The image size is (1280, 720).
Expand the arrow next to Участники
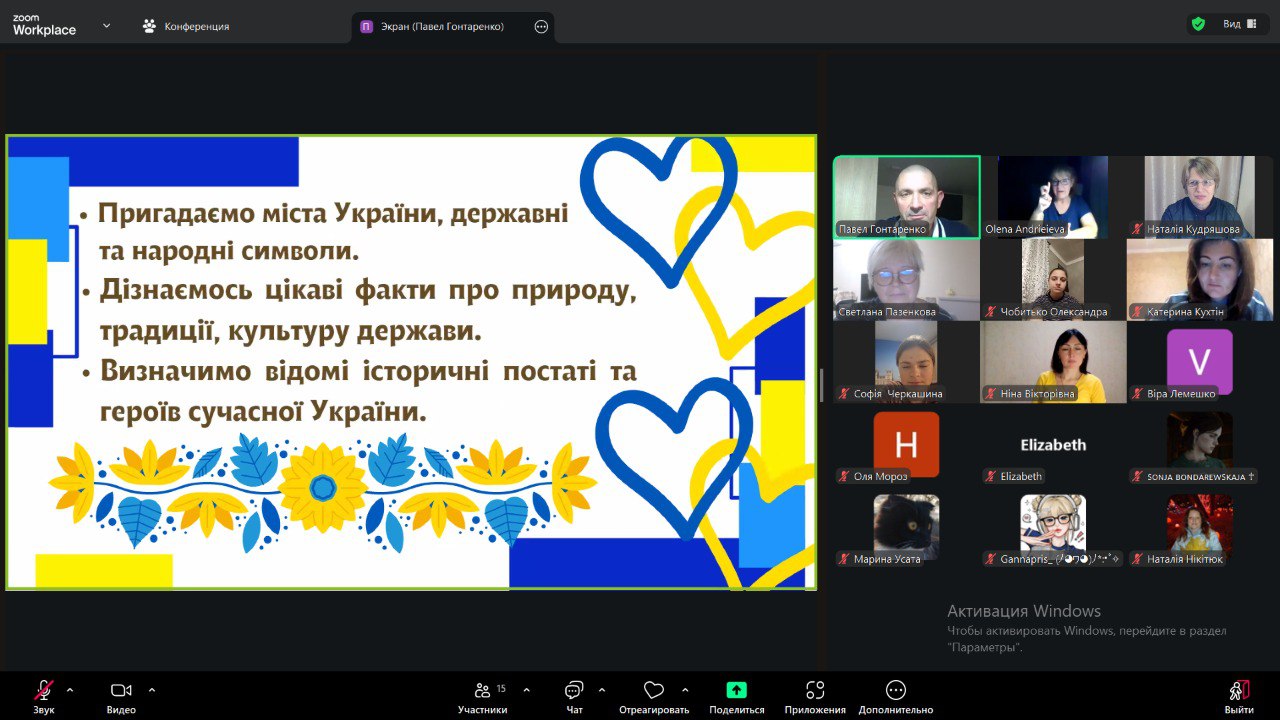click(526, 690)
